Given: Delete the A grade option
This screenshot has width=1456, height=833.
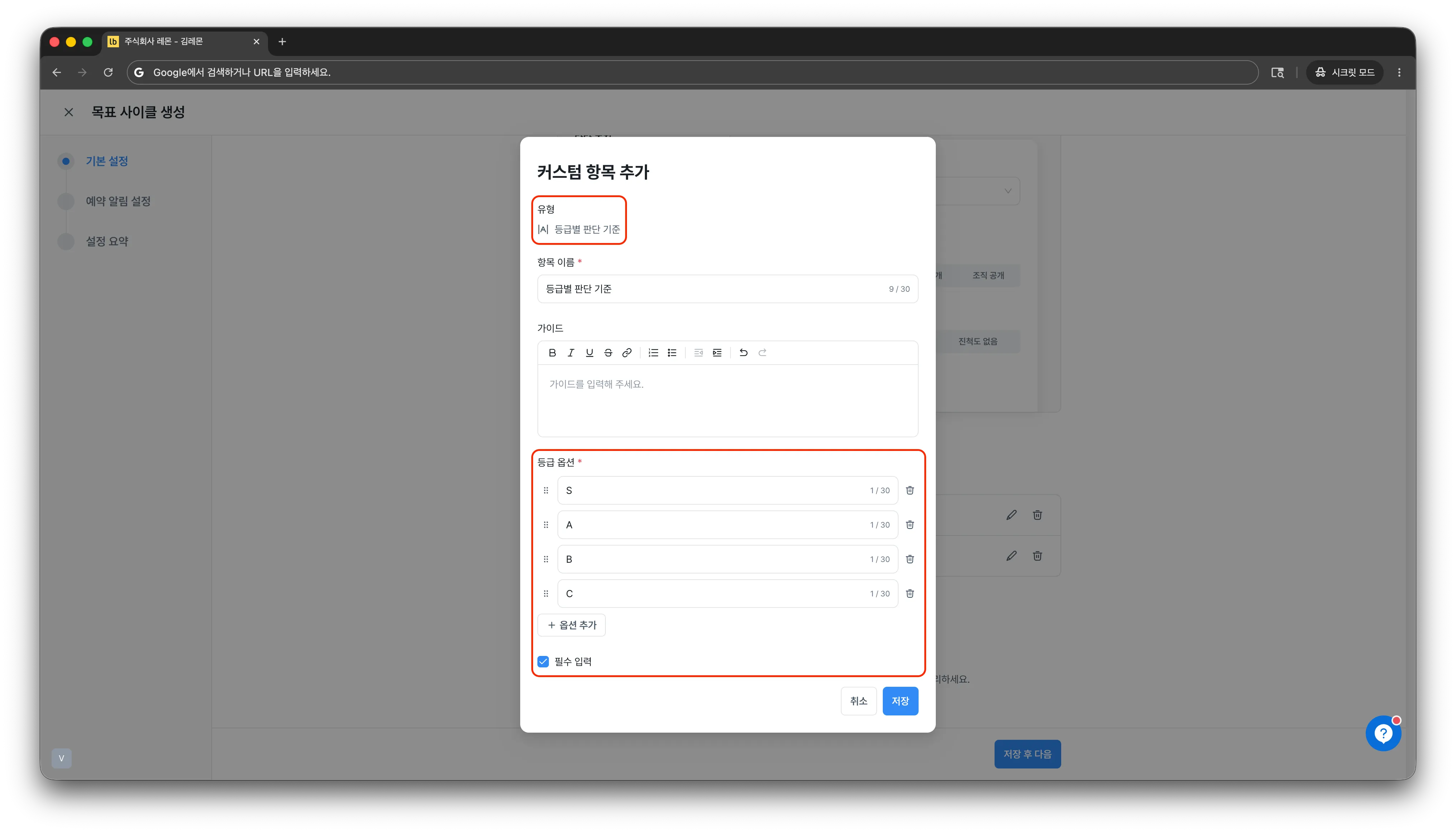Looking at the screenshot, I should click(910, 525).
